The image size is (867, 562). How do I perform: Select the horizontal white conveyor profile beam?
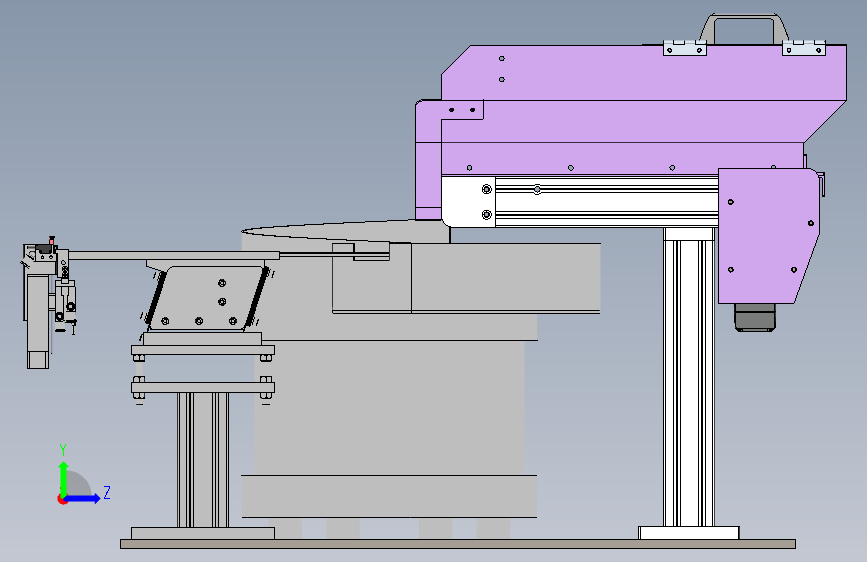607,201
